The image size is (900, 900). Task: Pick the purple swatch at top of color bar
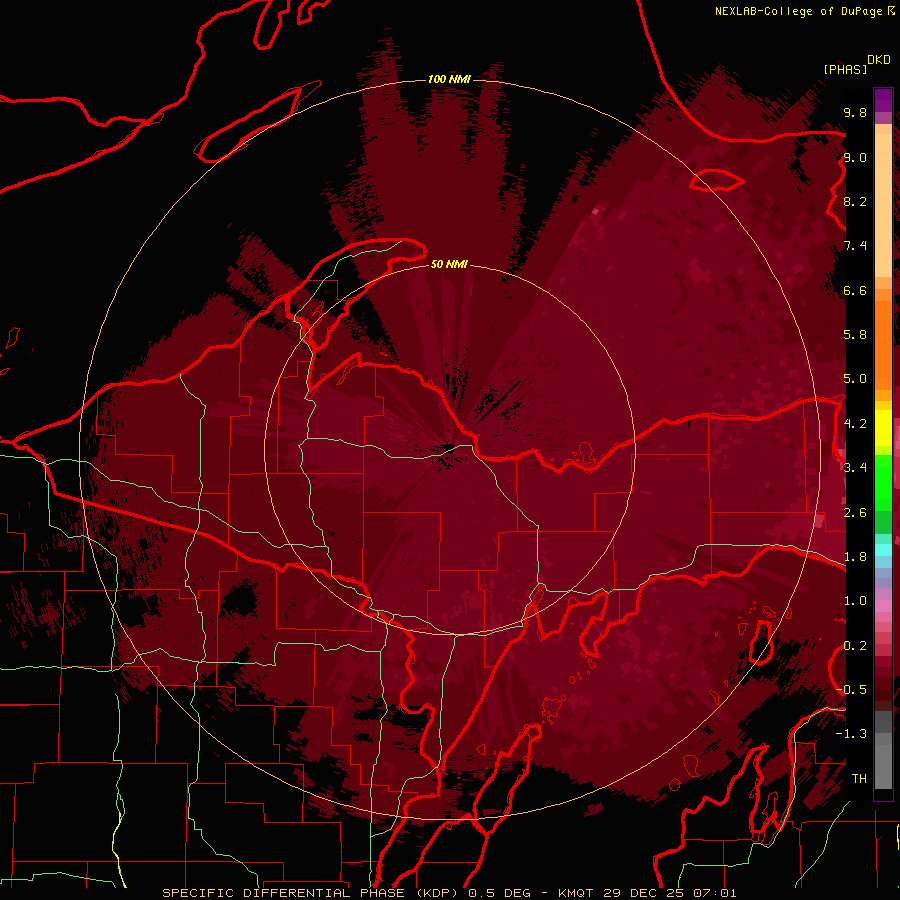tap(883, 100)
